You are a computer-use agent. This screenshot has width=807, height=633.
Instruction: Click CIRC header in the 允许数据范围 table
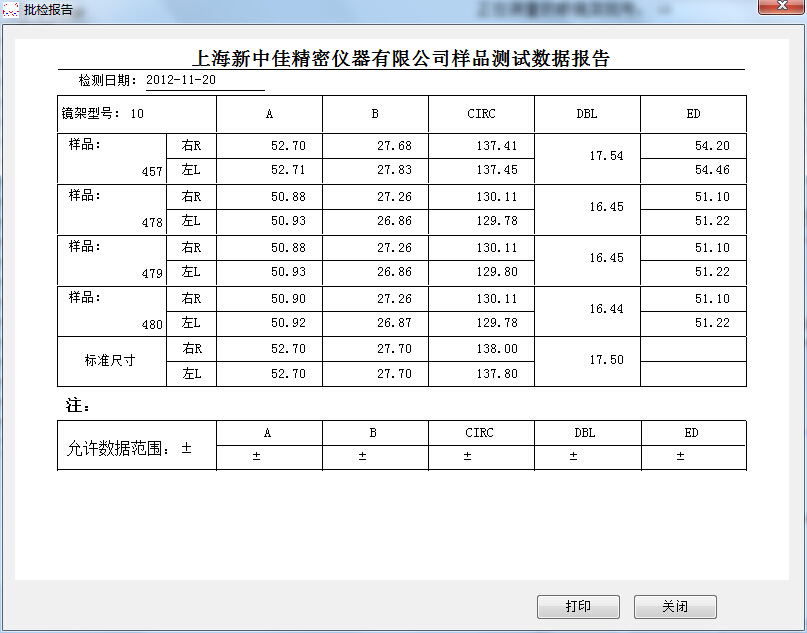479,433
